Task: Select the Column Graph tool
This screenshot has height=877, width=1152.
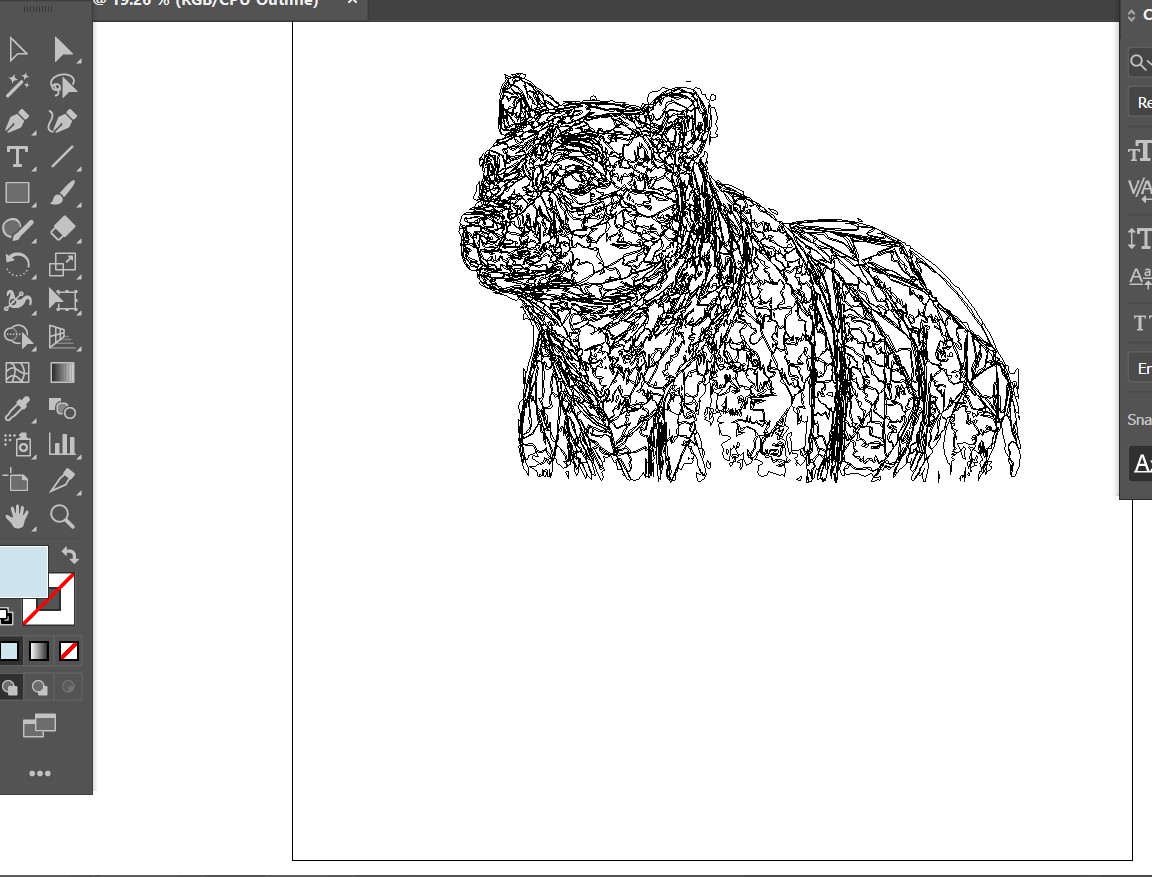Action: (x=63, y=444)
